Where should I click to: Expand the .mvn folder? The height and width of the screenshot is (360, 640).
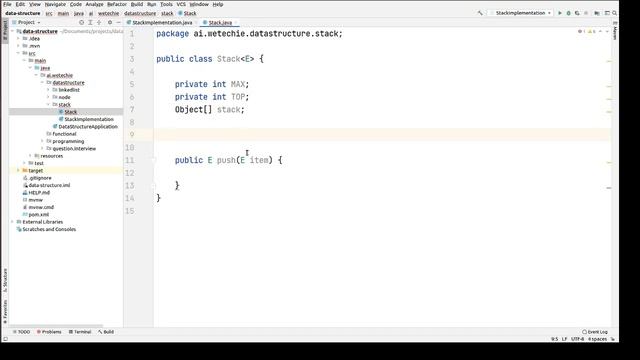(18, 46)
